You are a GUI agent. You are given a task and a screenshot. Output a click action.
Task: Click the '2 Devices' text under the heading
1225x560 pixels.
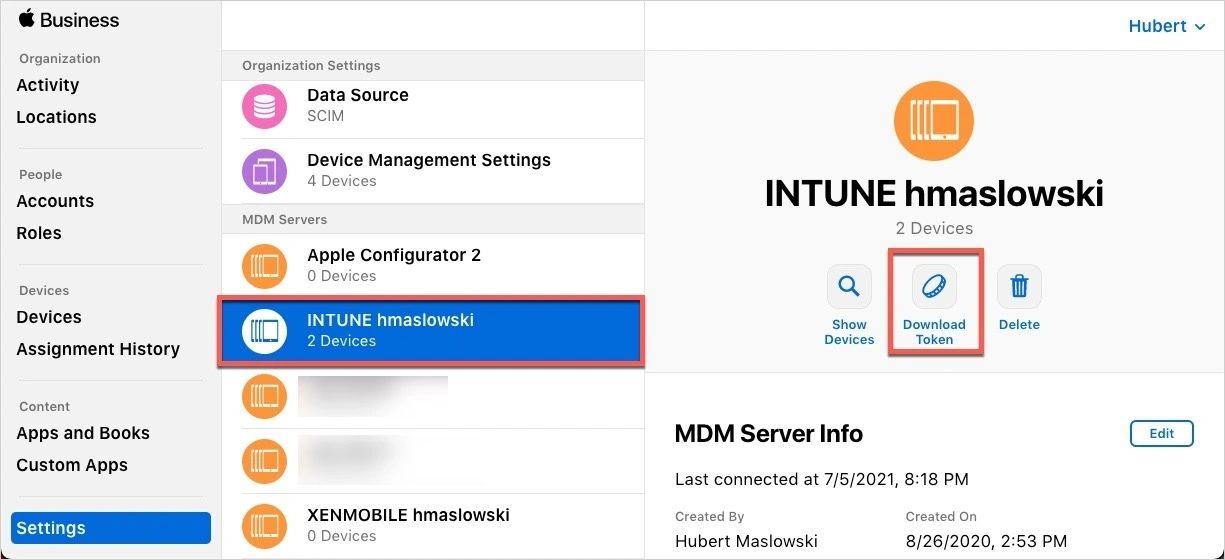point(934,228)
